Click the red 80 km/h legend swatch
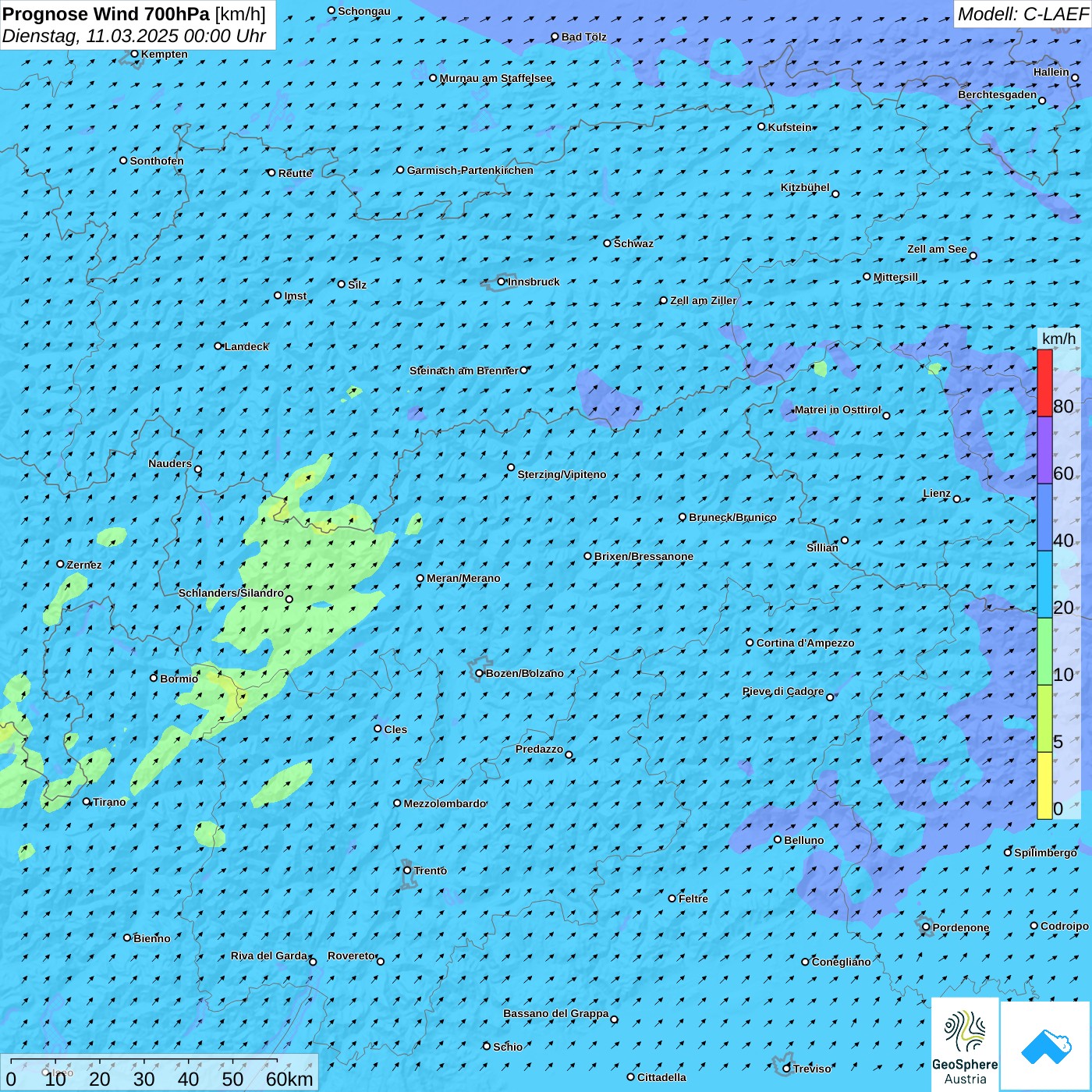This screenshot has width=1092, height=1092. pyautogui.click(x=1044, y=383)
